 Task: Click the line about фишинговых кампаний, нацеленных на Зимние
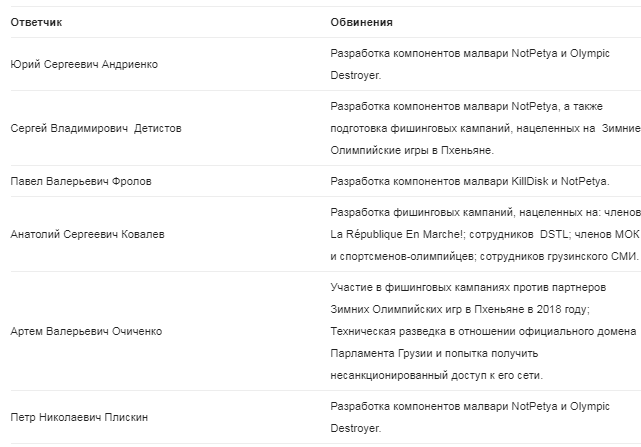pyautogui.click(x=485, y=128)
